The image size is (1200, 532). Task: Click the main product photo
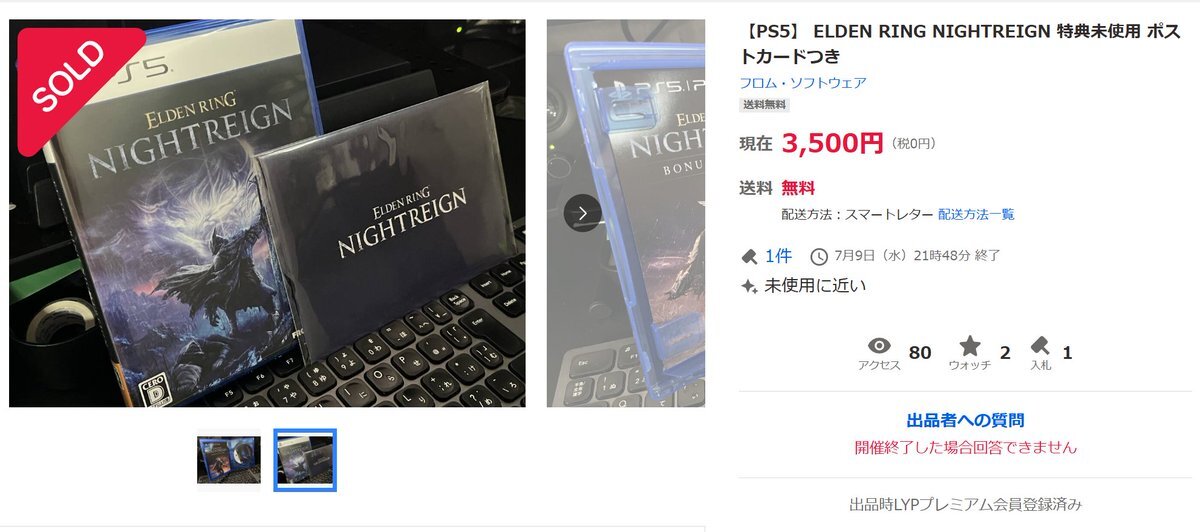(x=267, y=213)
